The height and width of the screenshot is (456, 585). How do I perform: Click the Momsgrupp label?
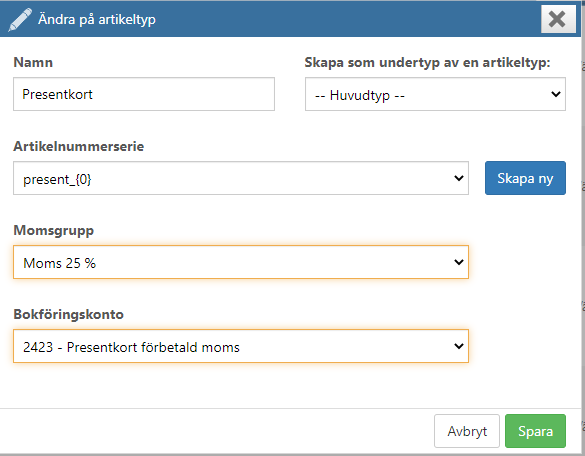54,231
